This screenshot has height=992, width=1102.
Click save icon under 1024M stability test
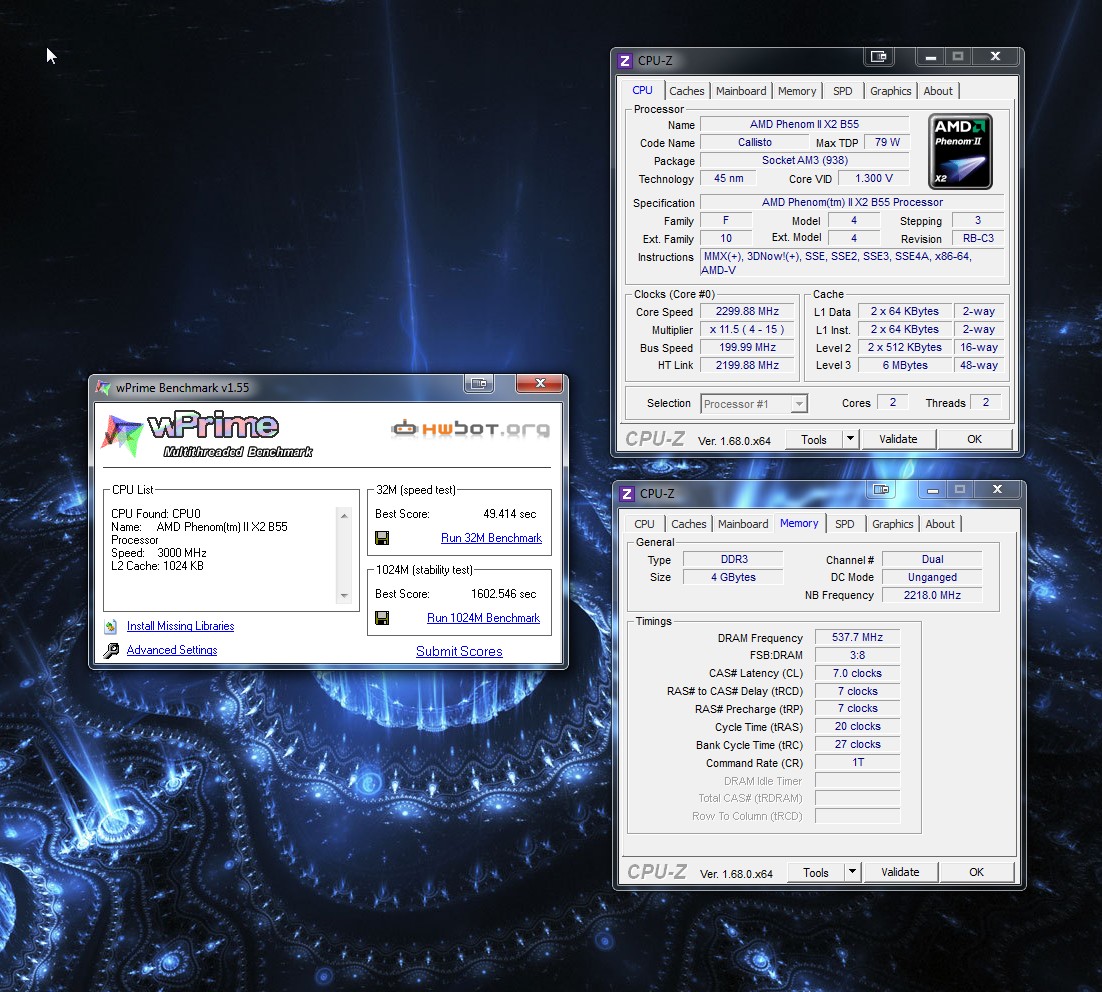(382, 618)
